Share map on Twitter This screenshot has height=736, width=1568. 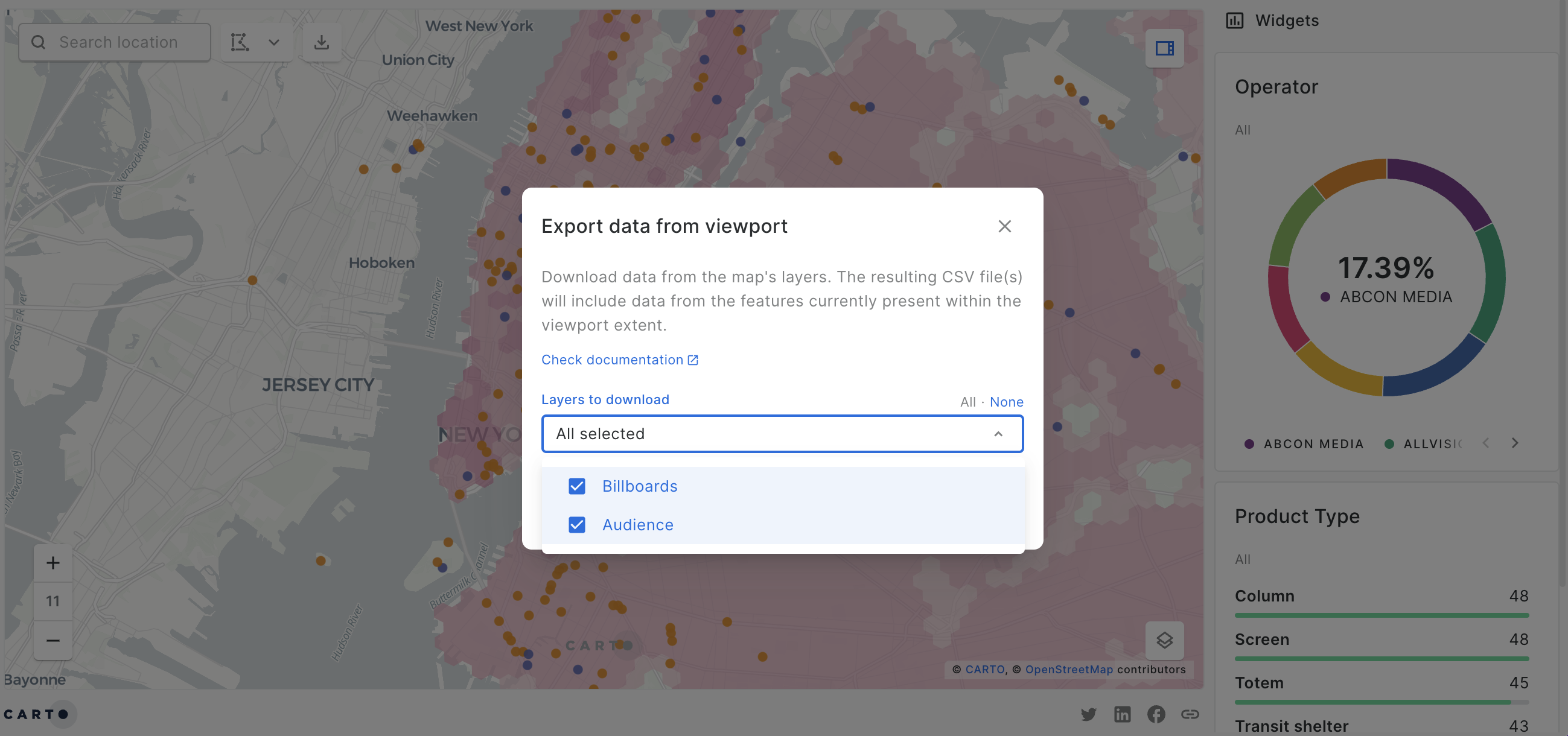[x=1088, y=714]
